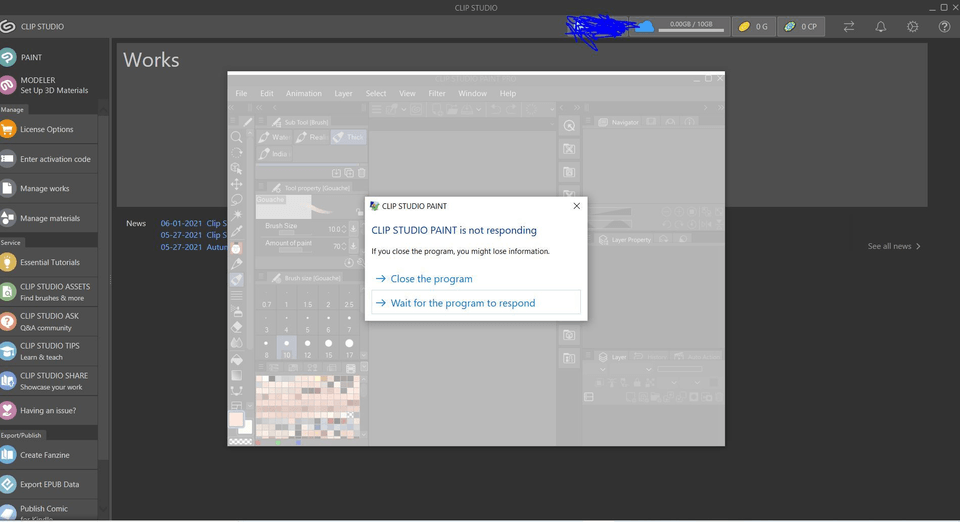
Task: Open settings gear in Clip Studio top bar
Action: tap(912, 26)
